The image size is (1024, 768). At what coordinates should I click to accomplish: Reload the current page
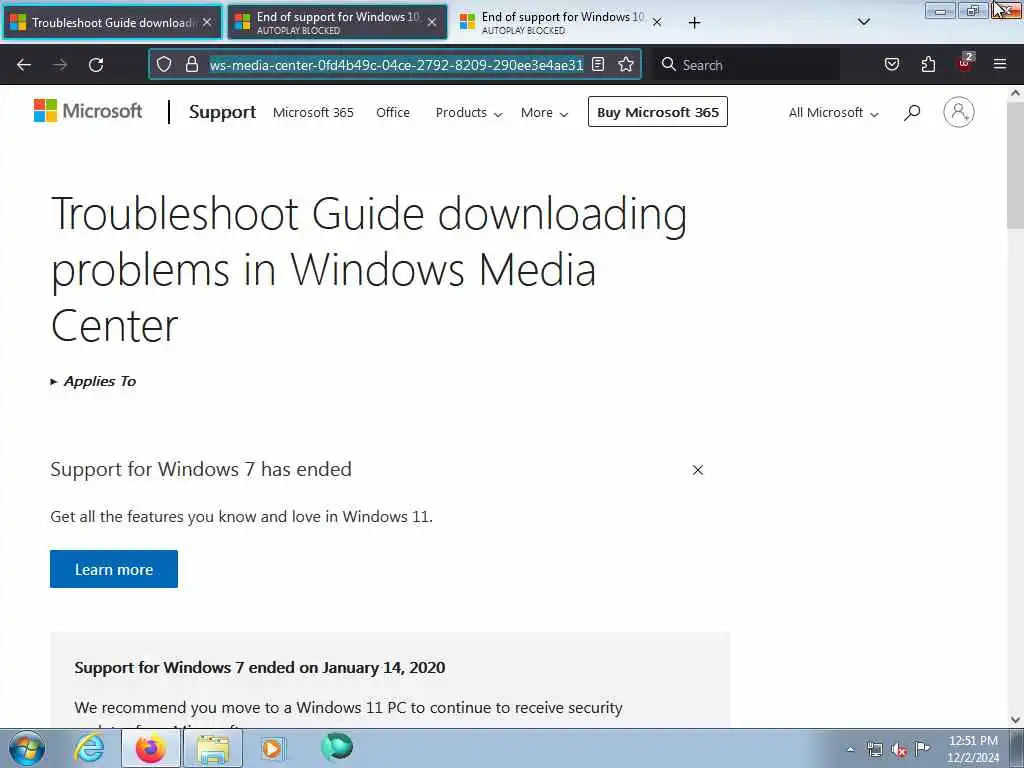coord(96,65)
